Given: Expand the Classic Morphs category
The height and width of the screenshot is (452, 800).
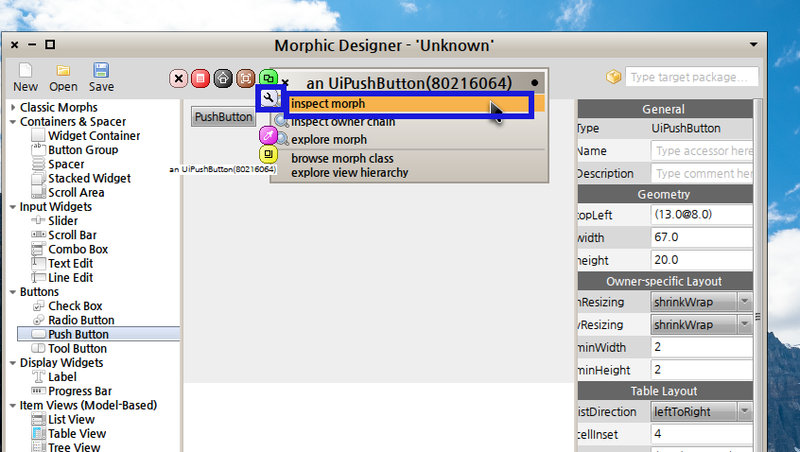Looking at the screenshot, I should click(13, 108).
